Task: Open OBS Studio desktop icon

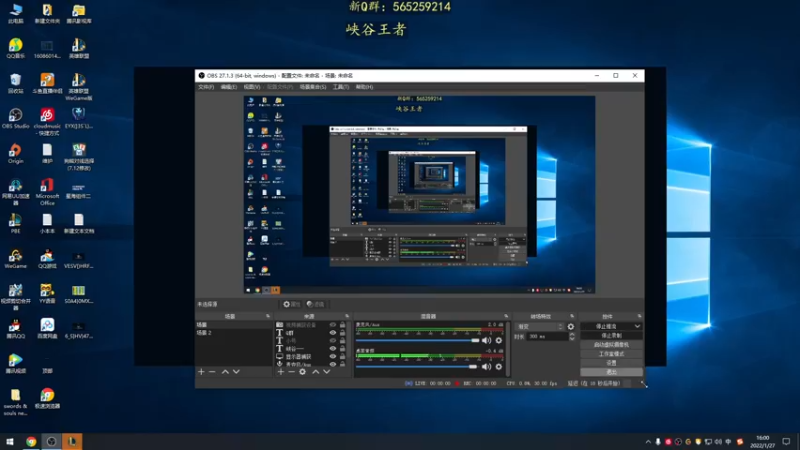Action: pyautogui.click(x=15, y=118)
